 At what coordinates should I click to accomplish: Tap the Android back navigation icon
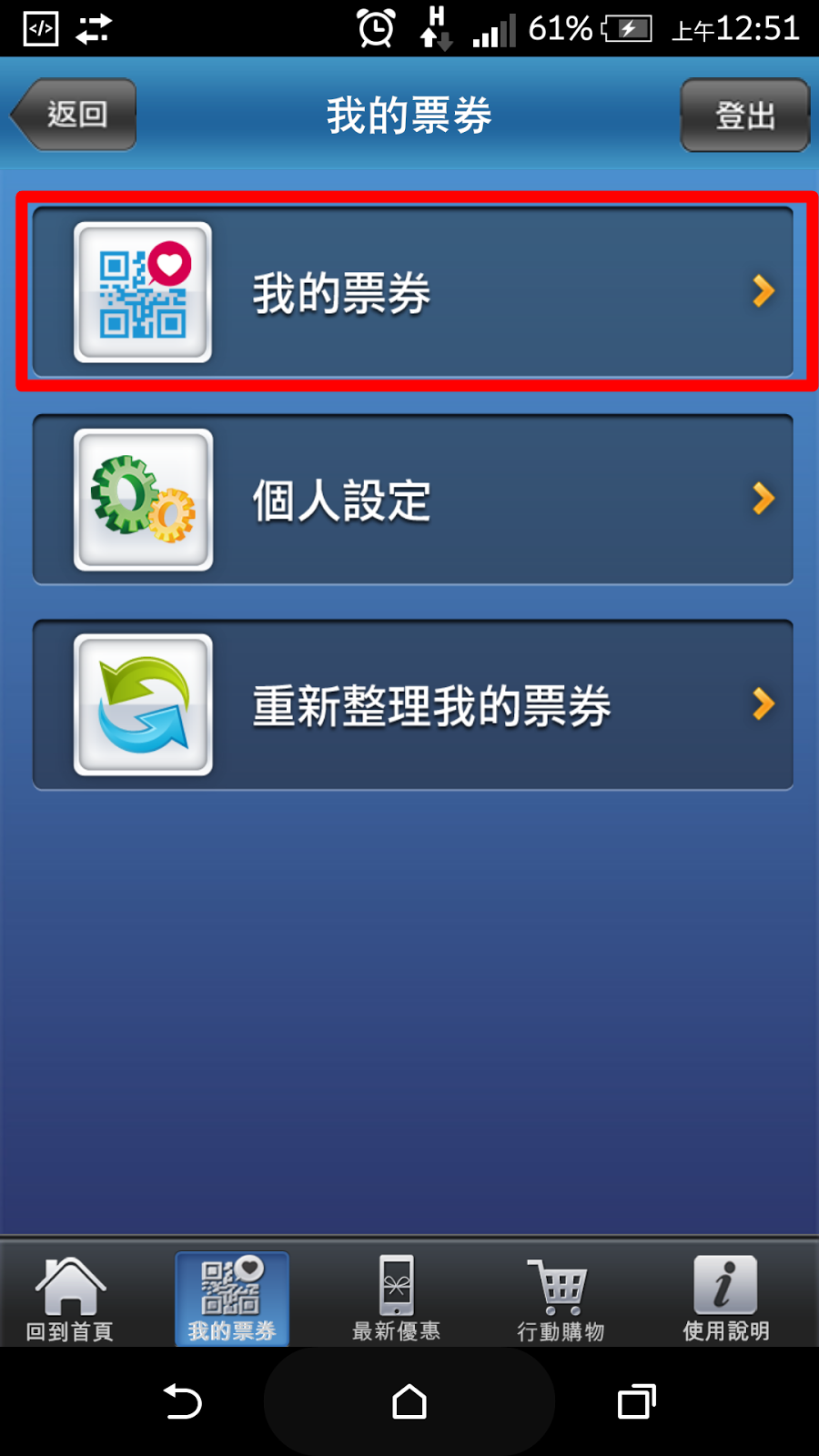pos(182,1401)
